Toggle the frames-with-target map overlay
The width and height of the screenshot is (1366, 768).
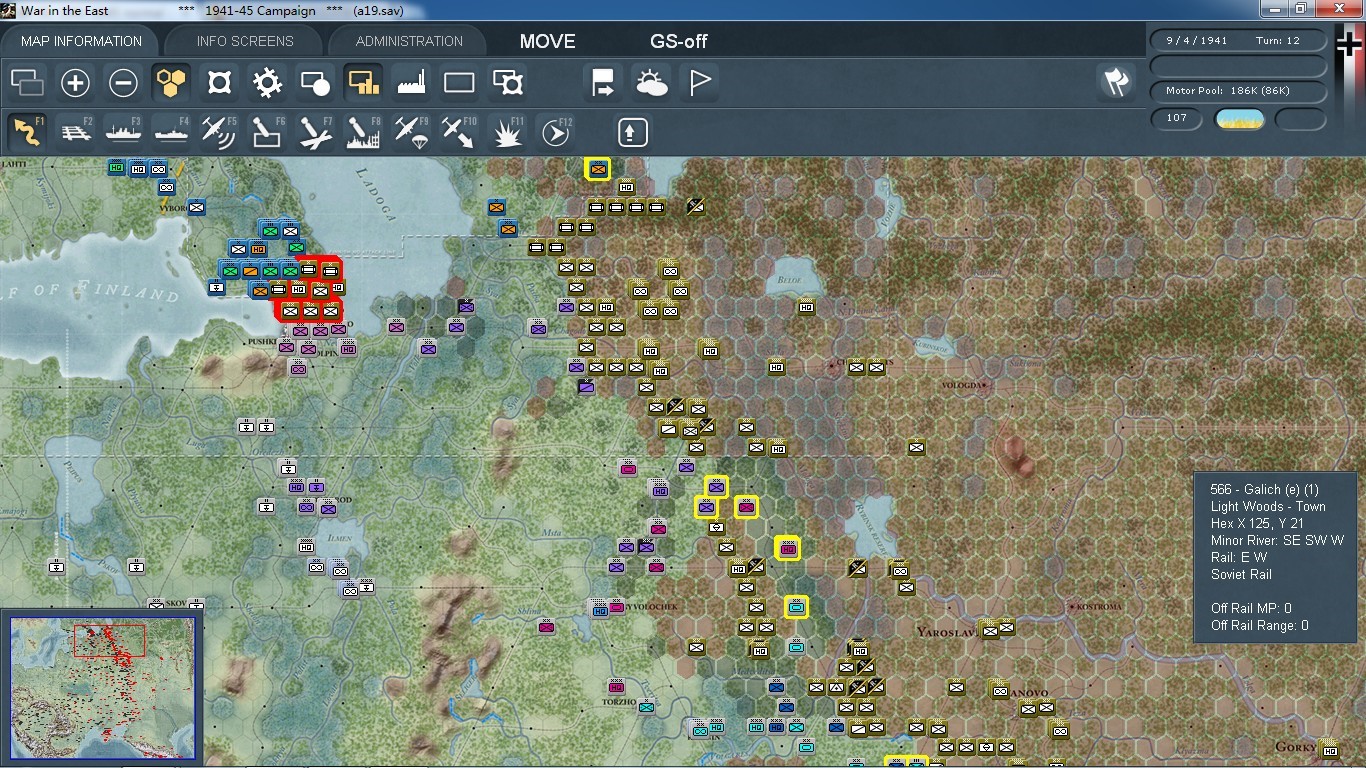pos(508,83)
